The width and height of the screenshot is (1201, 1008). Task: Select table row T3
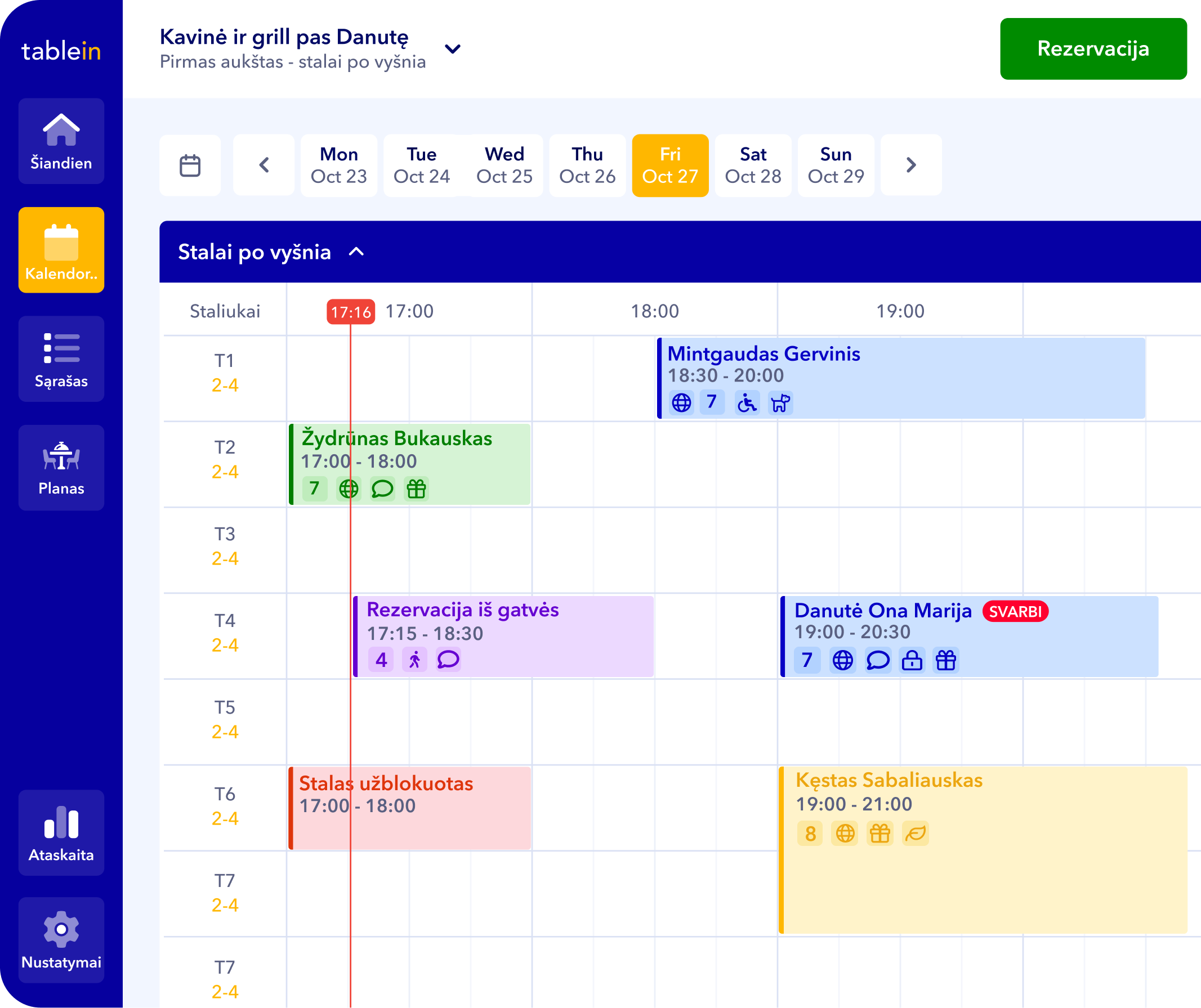tap(225, 546)
